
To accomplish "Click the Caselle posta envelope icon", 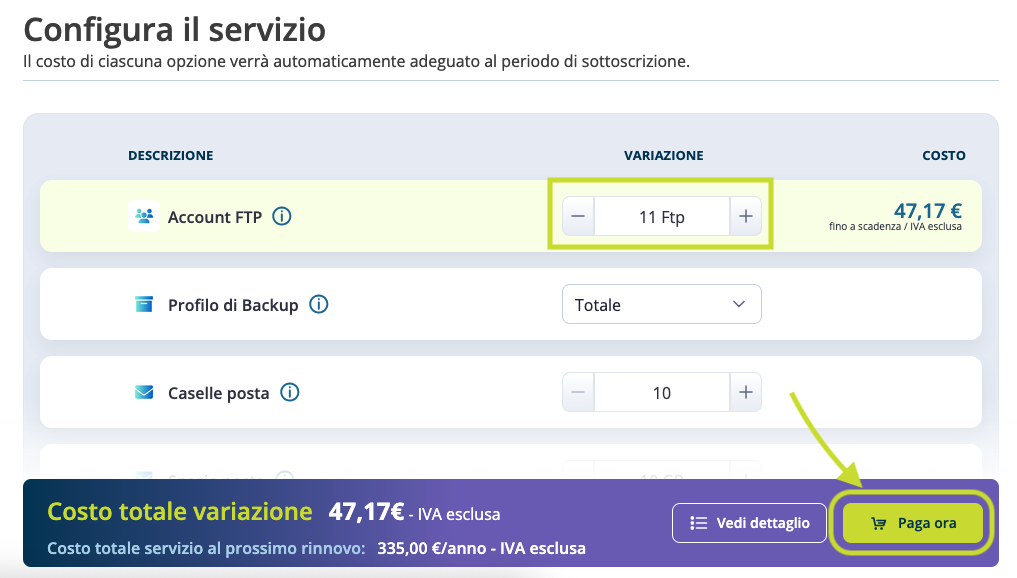I will [144, 393].
